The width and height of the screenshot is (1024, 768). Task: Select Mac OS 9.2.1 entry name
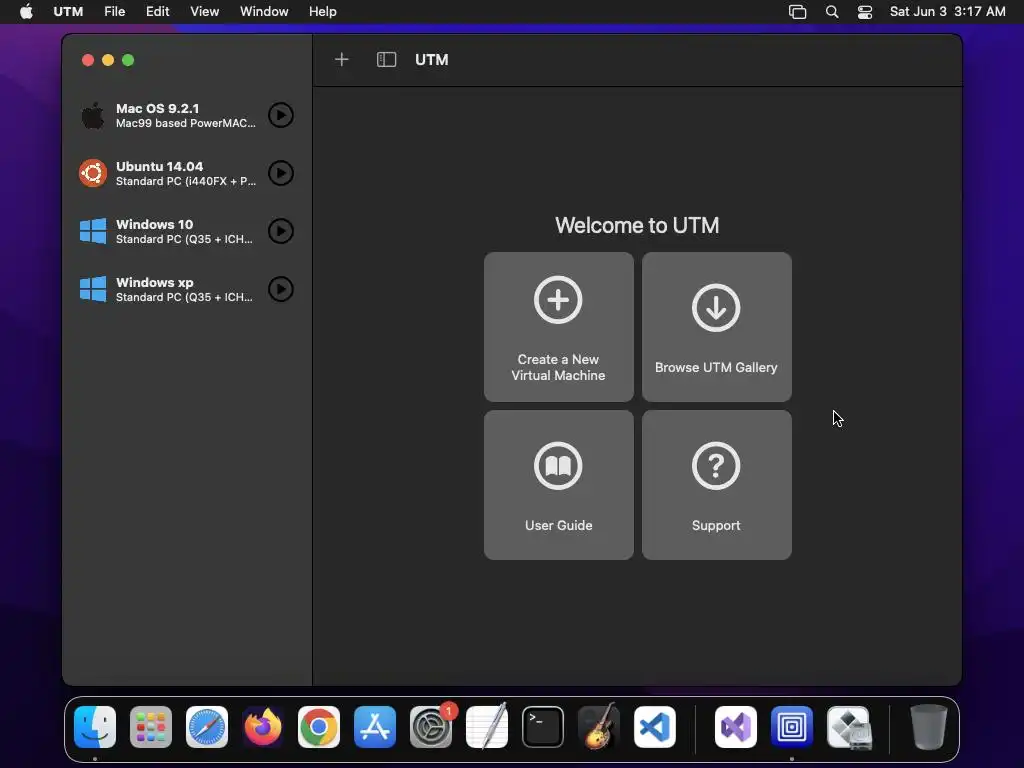(x=157, y=108)
